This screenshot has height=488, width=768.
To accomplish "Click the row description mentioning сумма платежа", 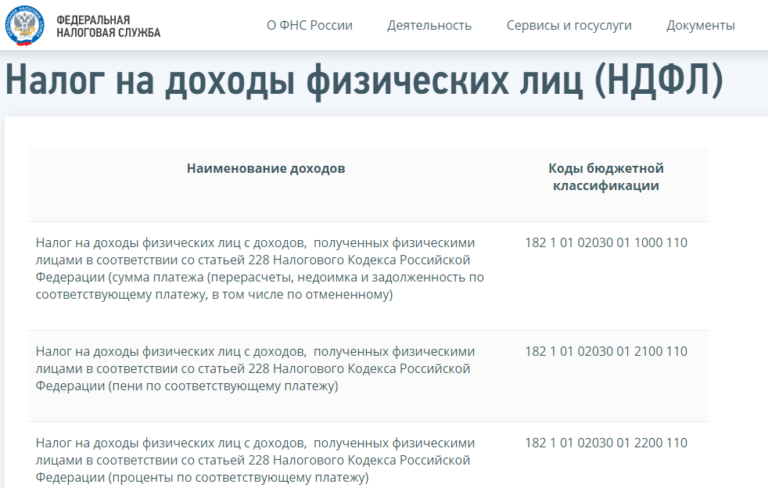I will click(259, 269).
